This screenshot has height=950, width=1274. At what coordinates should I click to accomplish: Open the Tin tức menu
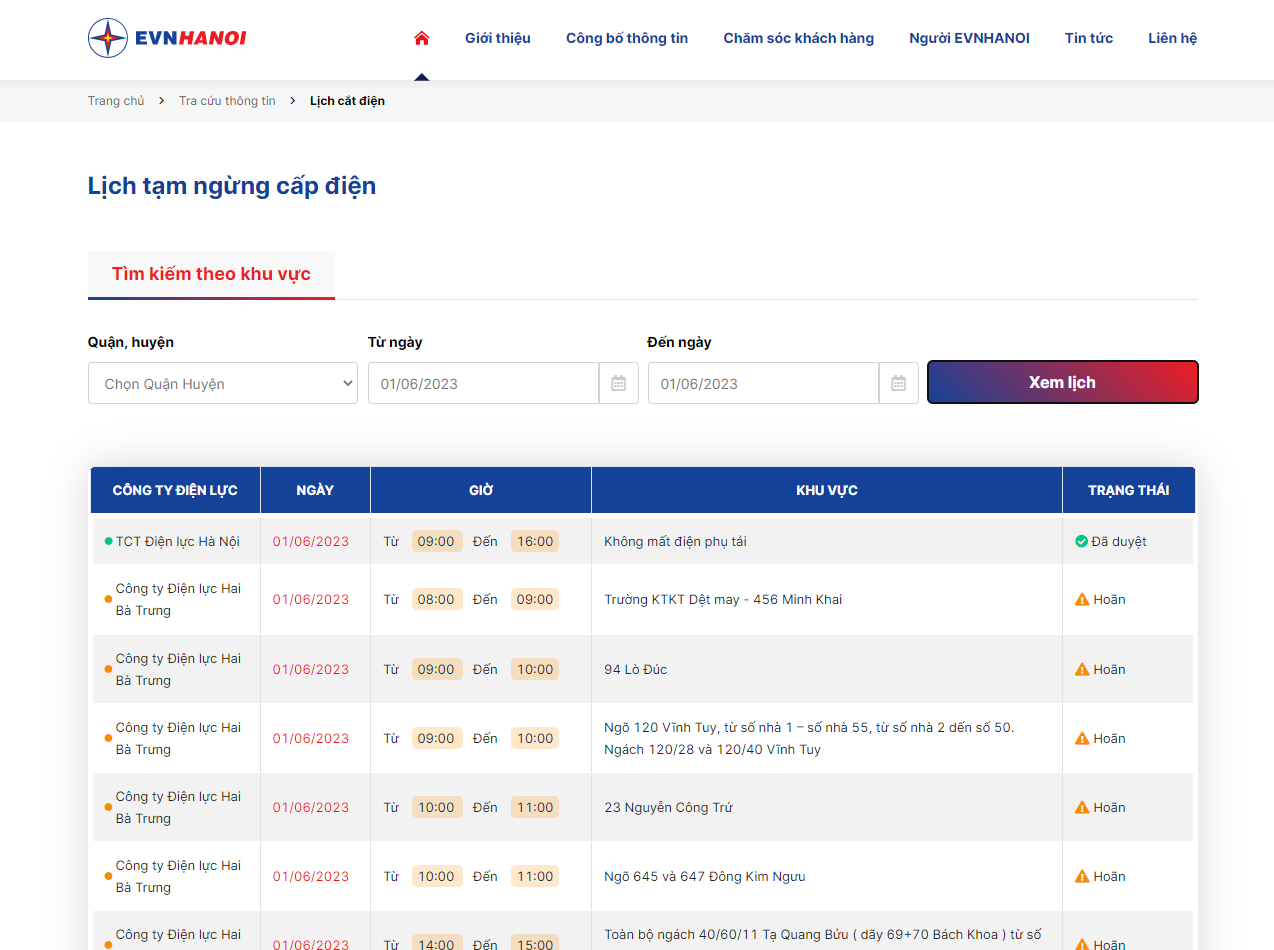tap(1089, 38)
